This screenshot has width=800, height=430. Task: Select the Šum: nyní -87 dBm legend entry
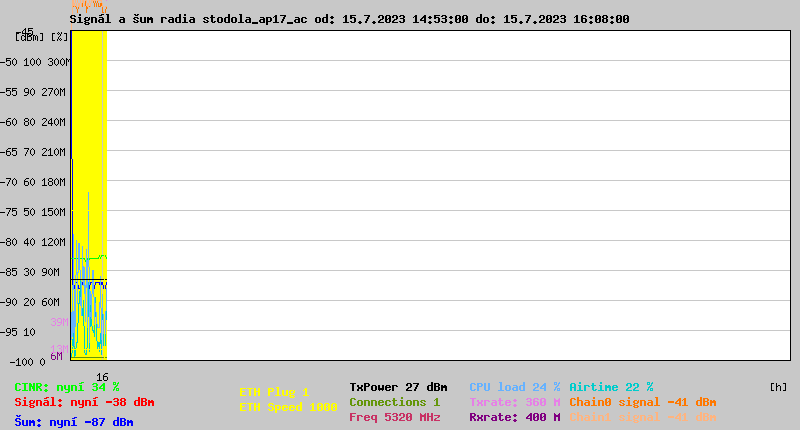[74, 422]
